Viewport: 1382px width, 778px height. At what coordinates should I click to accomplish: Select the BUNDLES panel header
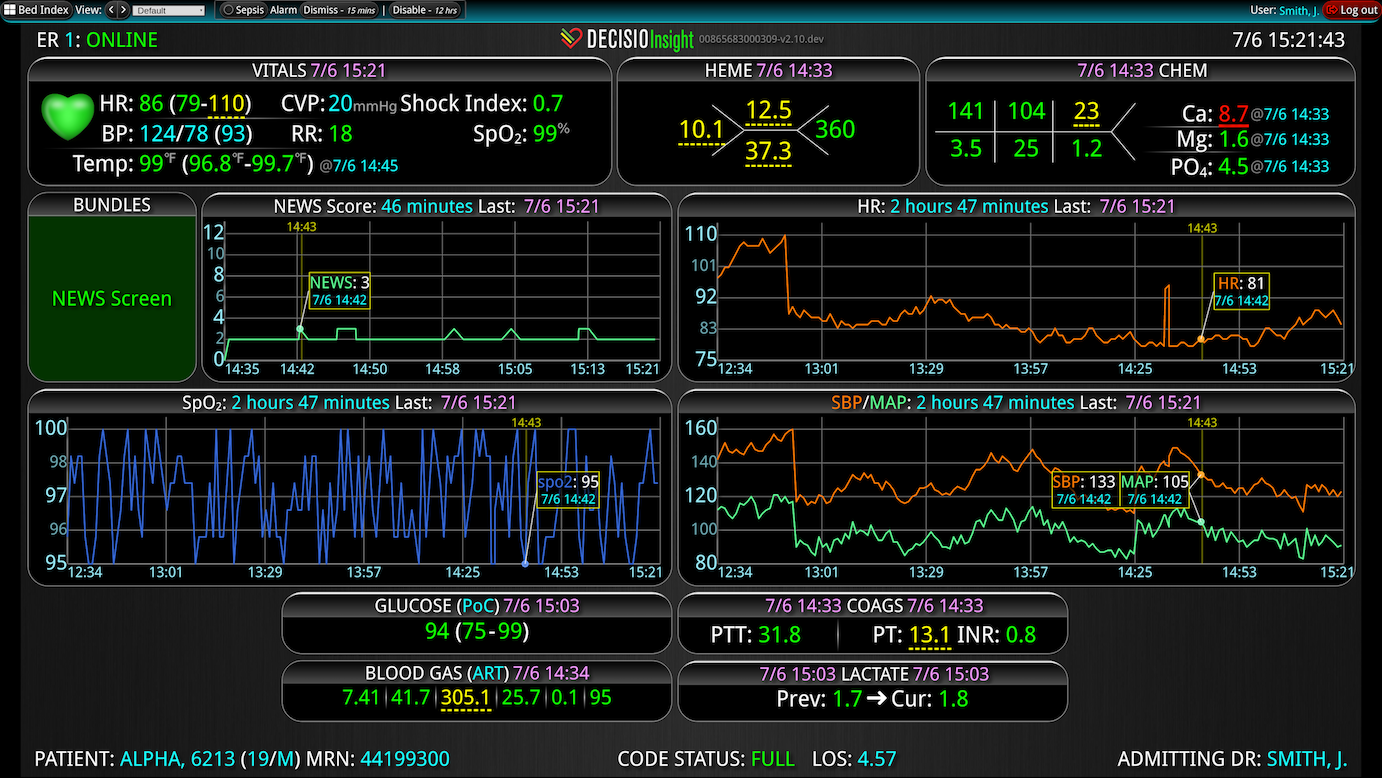coord(112,205)
